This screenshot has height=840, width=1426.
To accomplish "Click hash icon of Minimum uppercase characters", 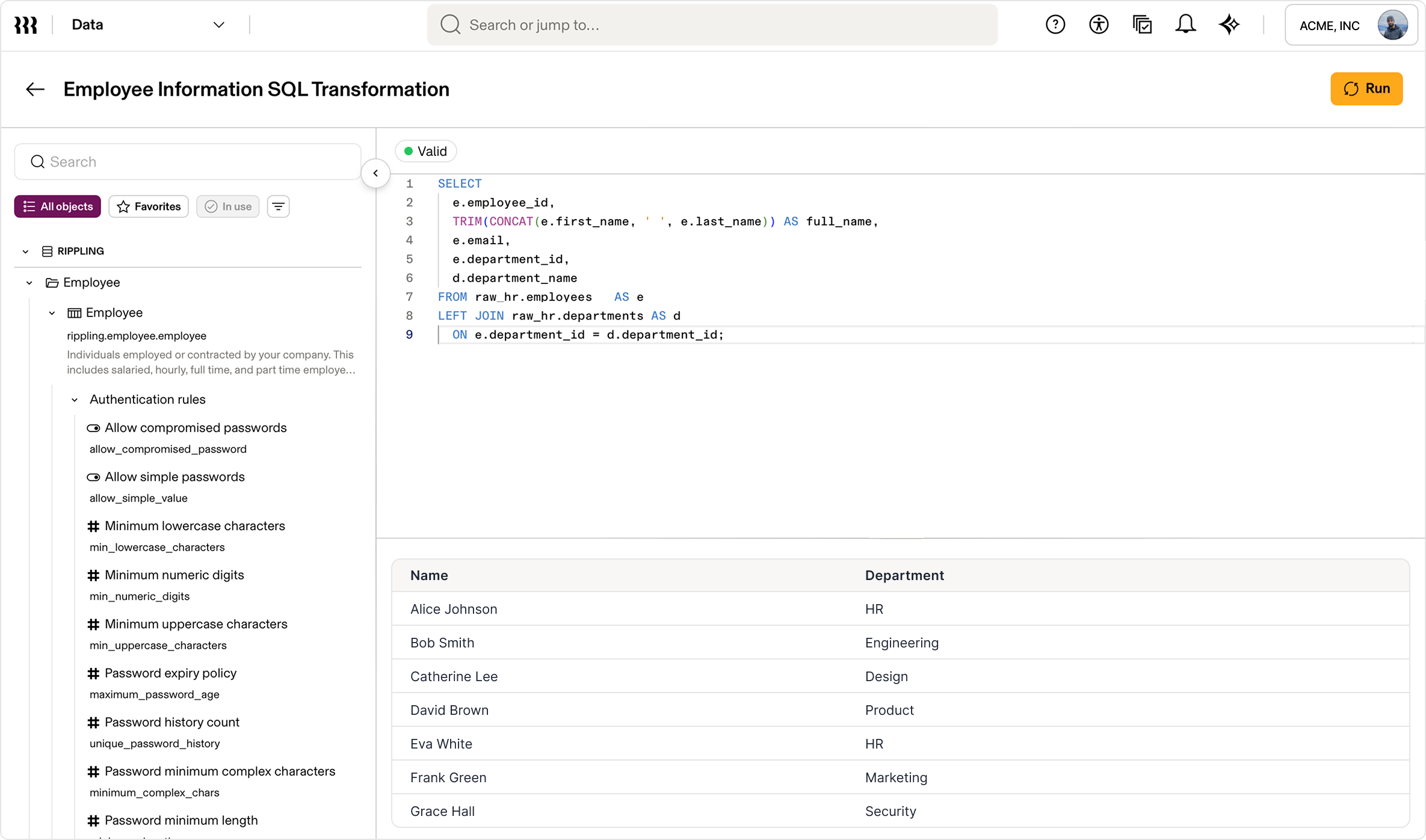I will 93,625.
